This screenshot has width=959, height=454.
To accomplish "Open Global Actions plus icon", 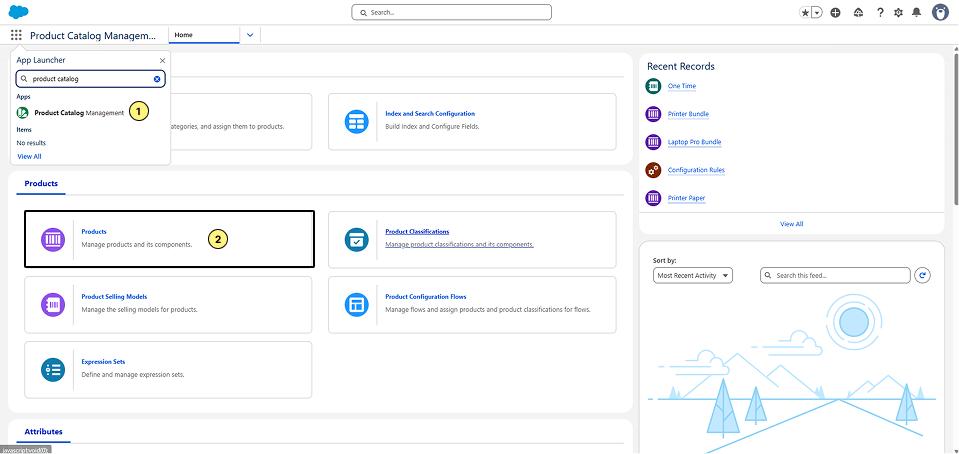I will (x=835, y=12).
